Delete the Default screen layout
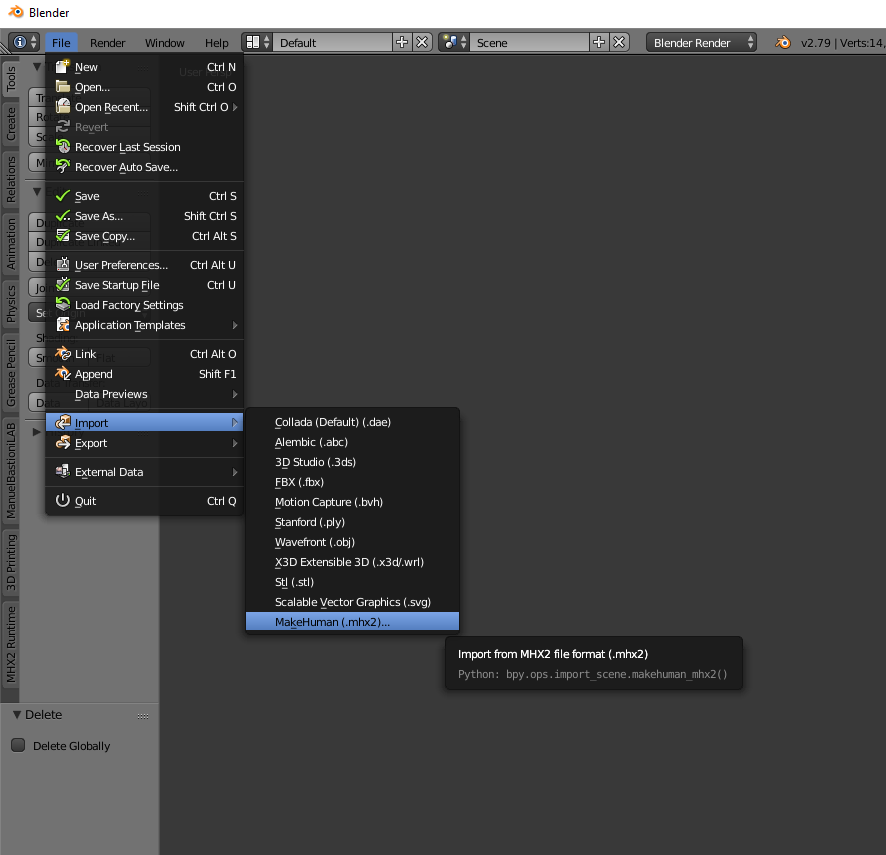The height and width of the screenshot is (855, 886). coord(422,42)
